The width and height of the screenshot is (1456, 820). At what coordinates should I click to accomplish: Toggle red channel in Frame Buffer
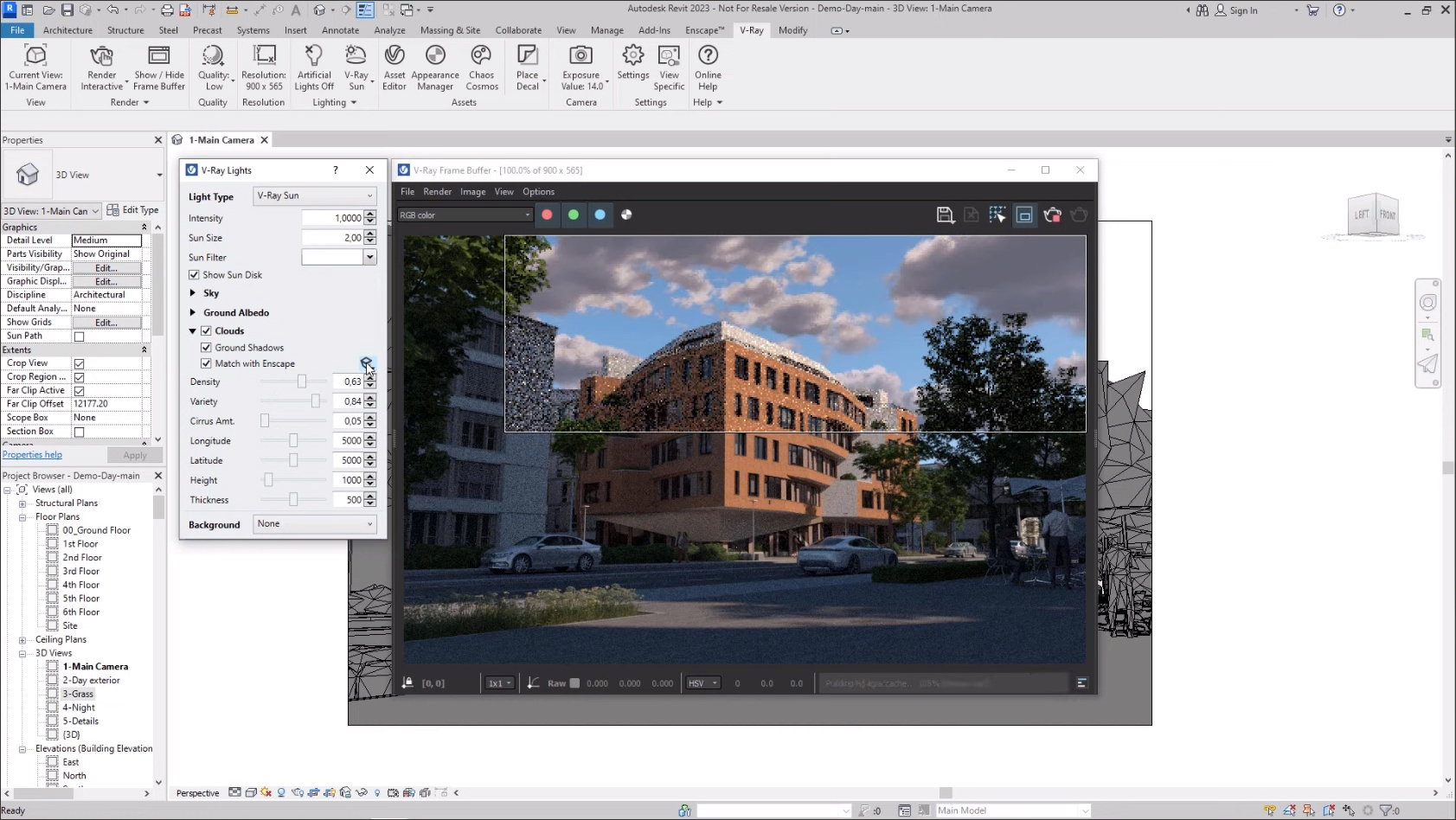tap(547, 215)
